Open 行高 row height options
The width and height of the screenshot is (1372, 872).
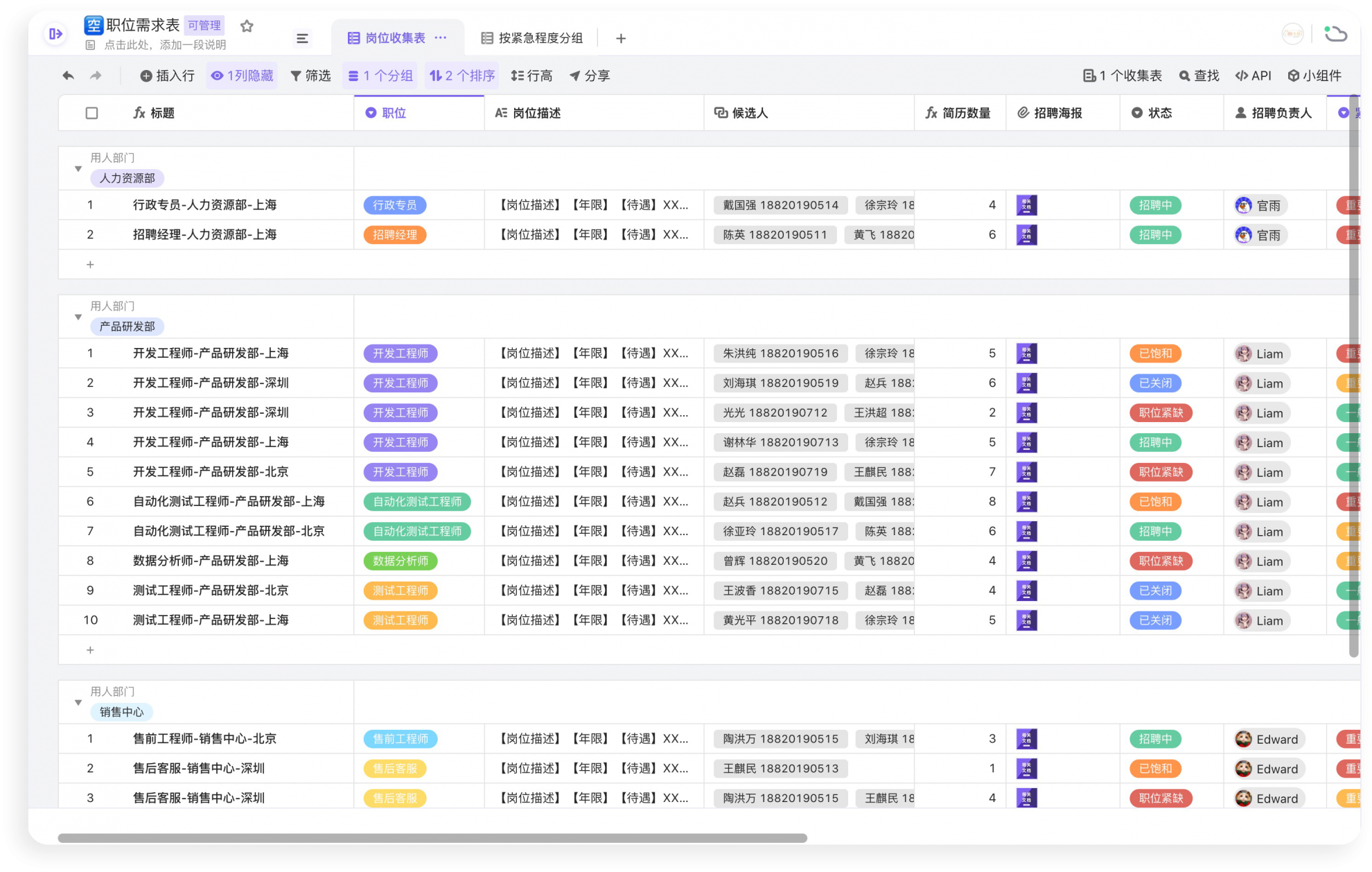531,76
